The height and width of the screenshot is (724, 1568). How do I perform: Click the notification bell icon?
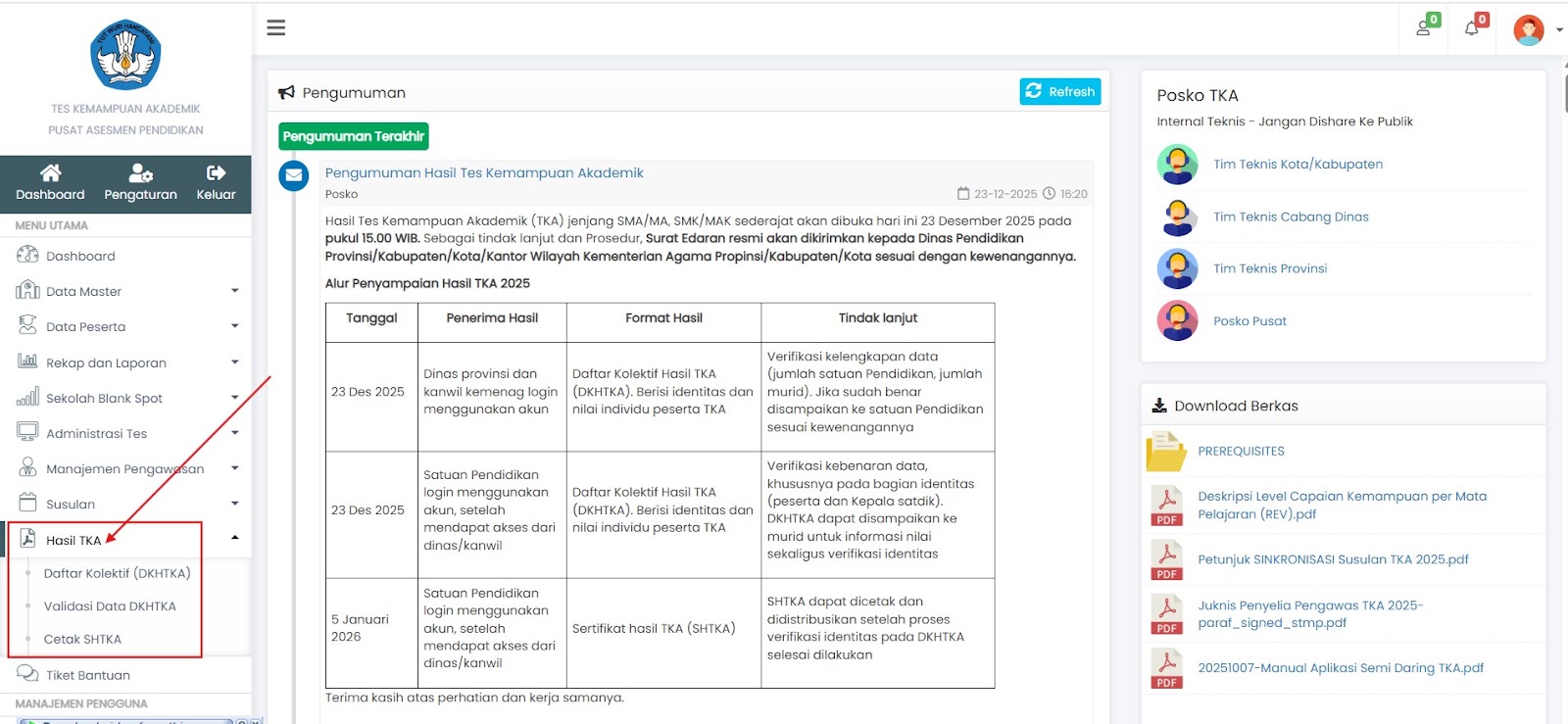1472,28
